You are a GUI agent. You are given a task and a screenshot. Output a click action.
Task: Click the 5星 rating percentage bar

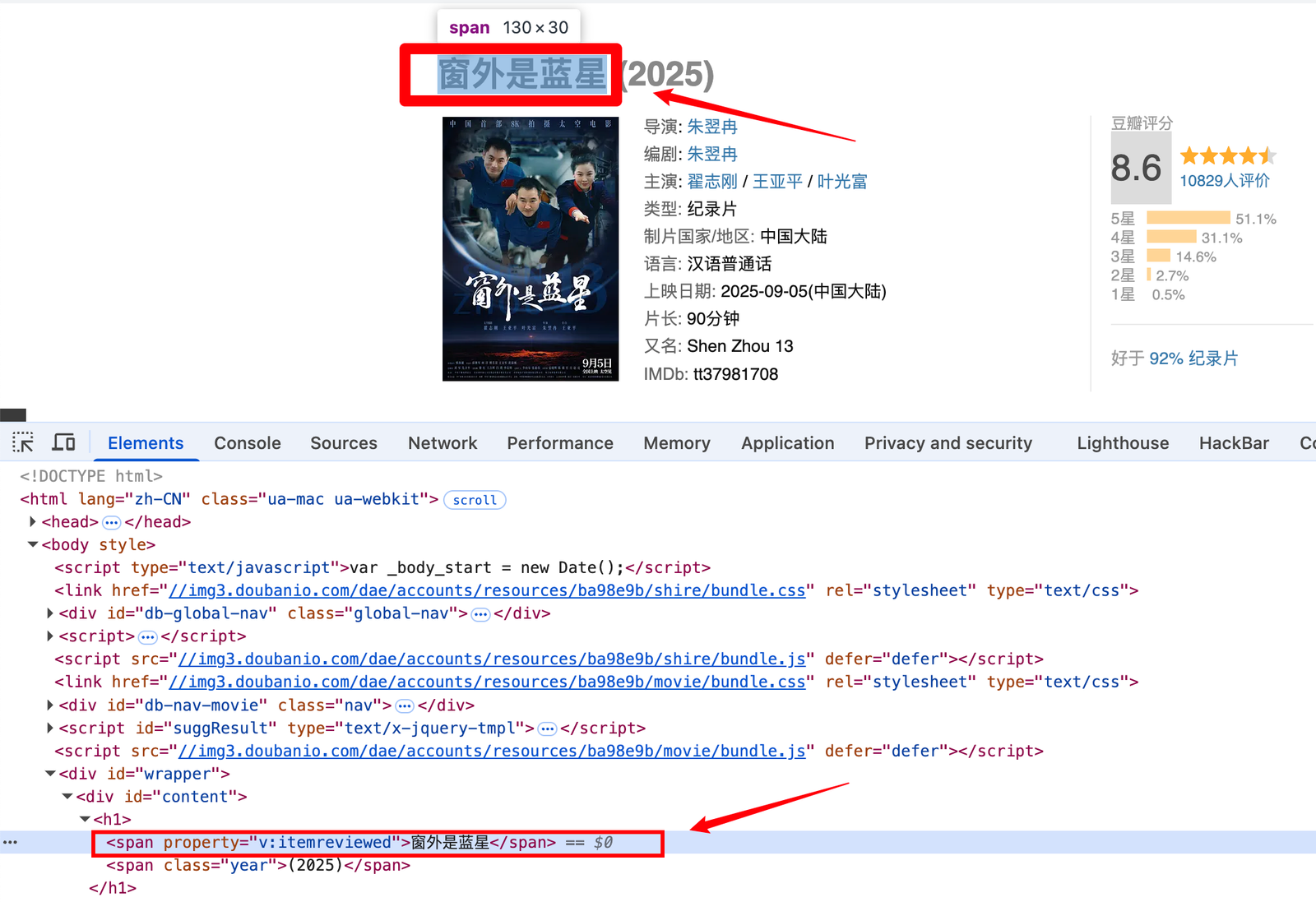pyautogui.click(x=1188, y=218)
